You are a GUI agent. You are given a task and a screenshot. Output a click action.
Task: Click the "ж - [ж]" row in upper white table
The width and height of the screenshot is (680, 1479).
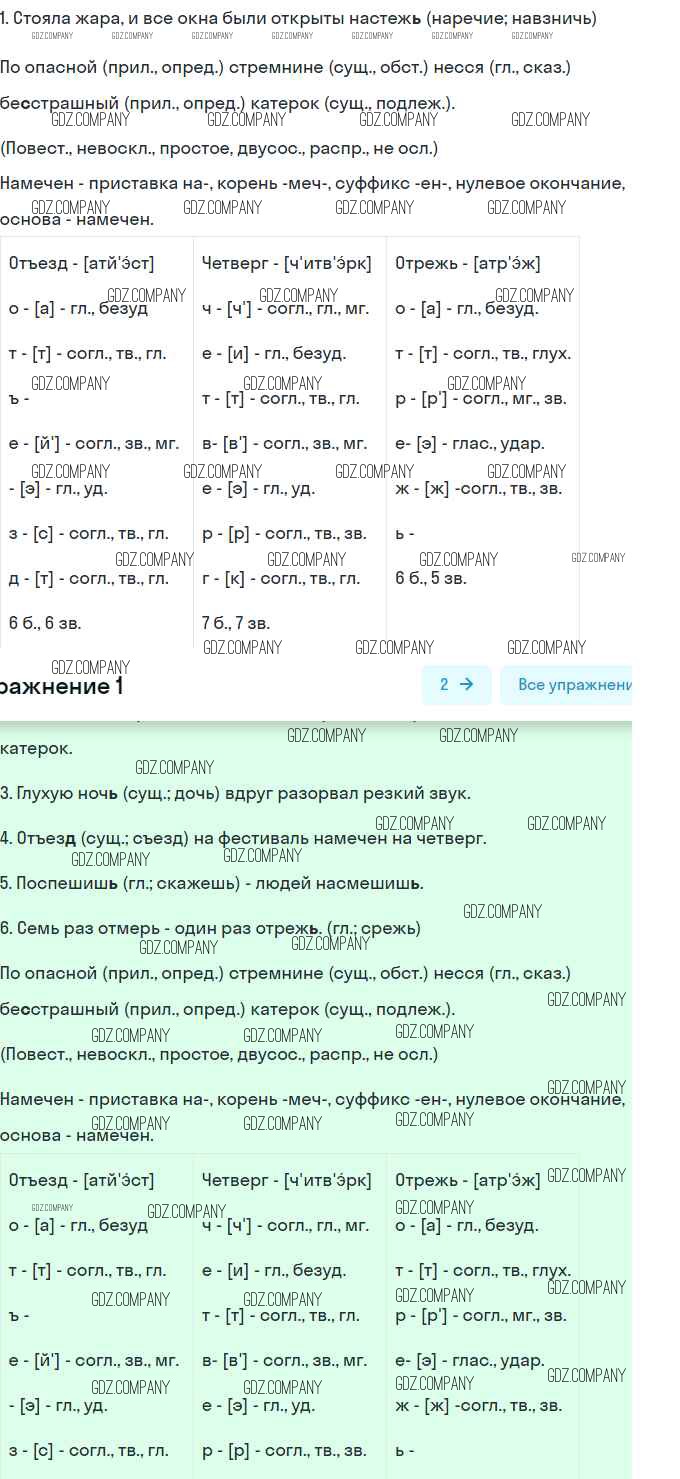[478, 488]
